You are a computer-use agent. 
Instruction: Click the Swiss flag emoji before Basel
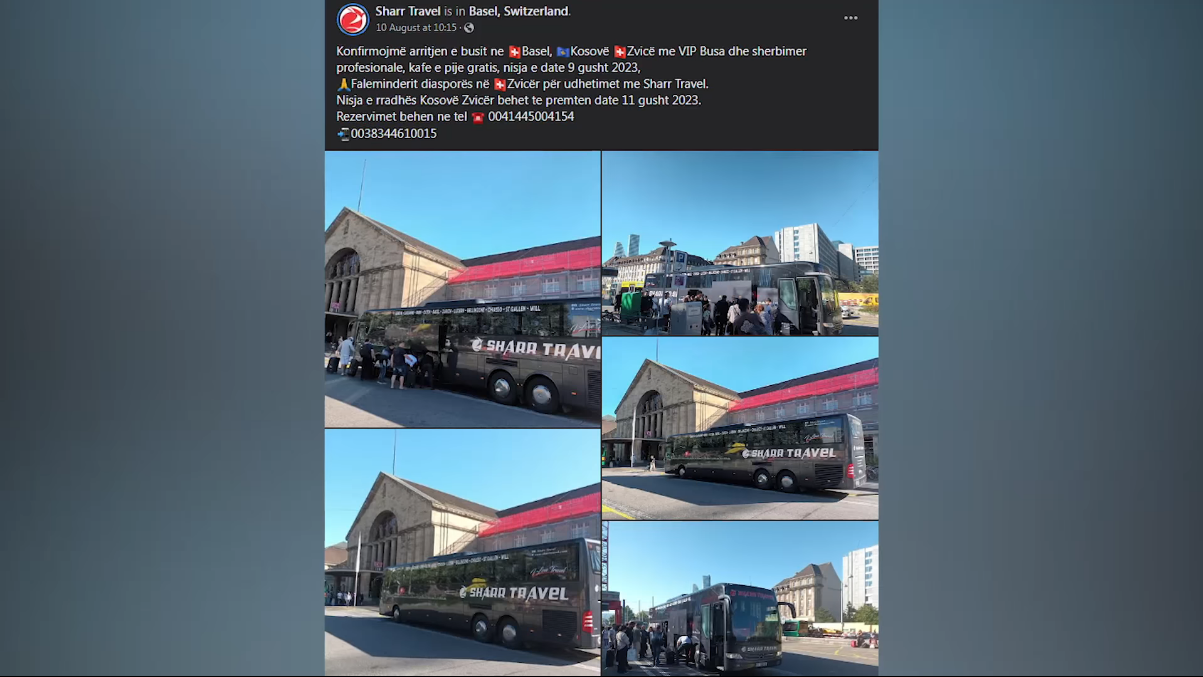coord(515,51)
